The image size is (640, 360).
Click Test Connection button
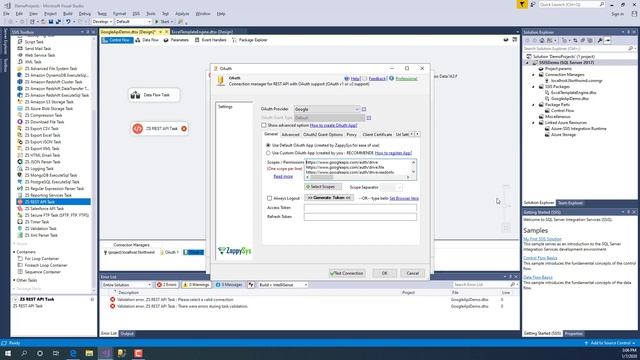click(347, 273)
